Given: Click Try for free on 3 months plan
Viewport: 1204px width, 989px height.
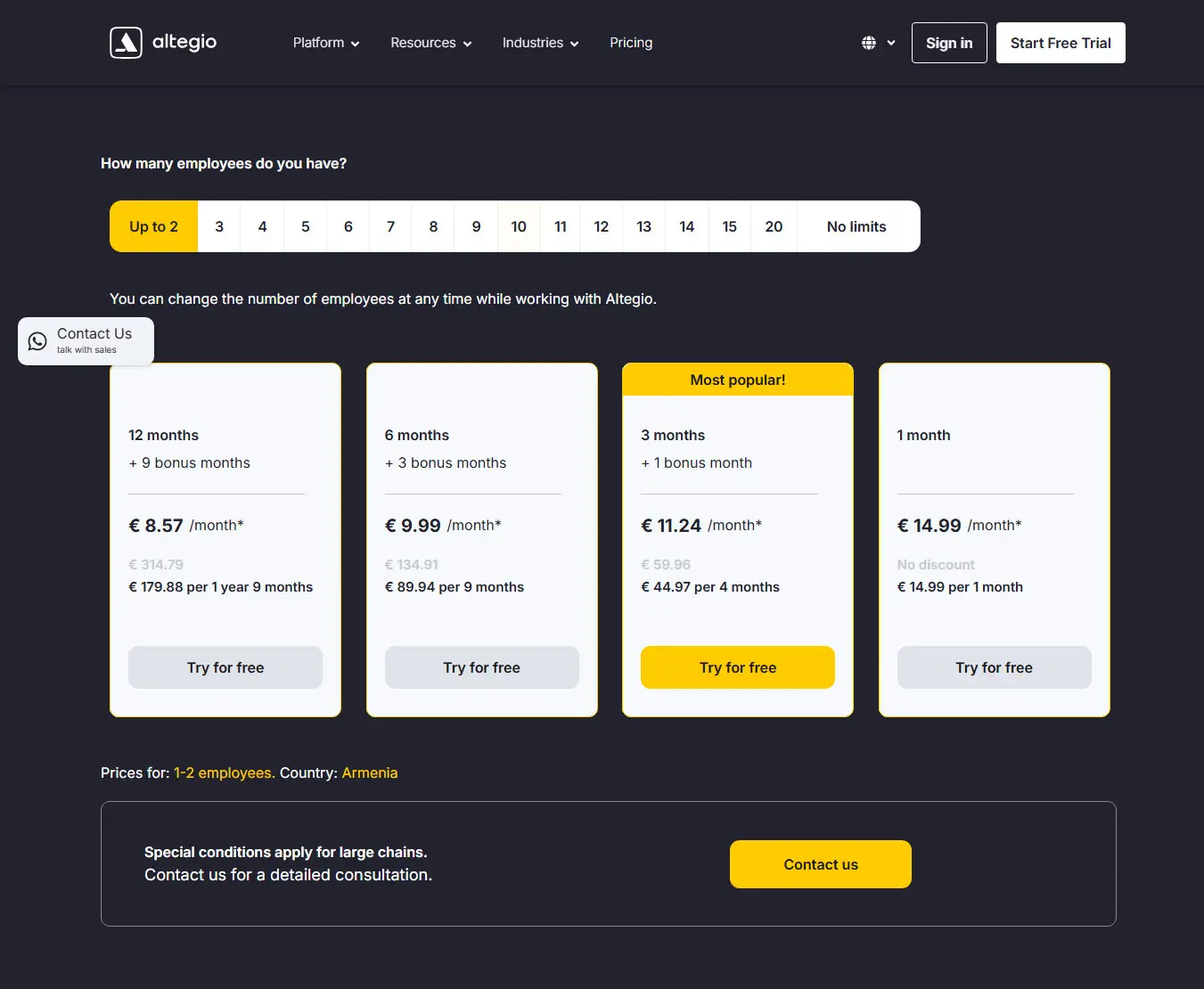Looking at the screenshot, I should tap(737, 667).
